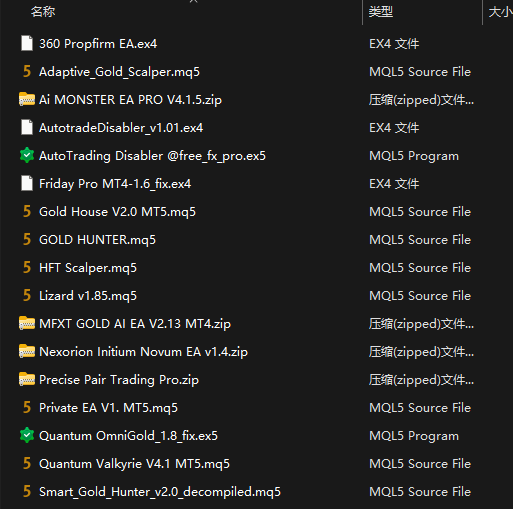Sort files by the 类型 column header
This screenshot has height=509, width=513.
[381, 12]
